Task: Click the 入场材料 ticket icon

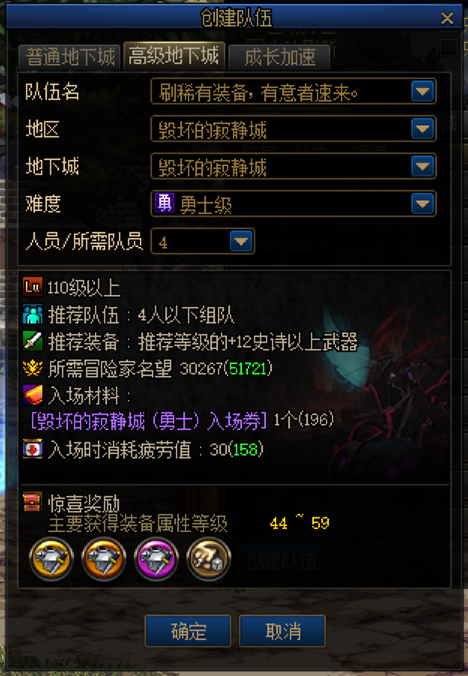Action: click(x=33, y=395)
